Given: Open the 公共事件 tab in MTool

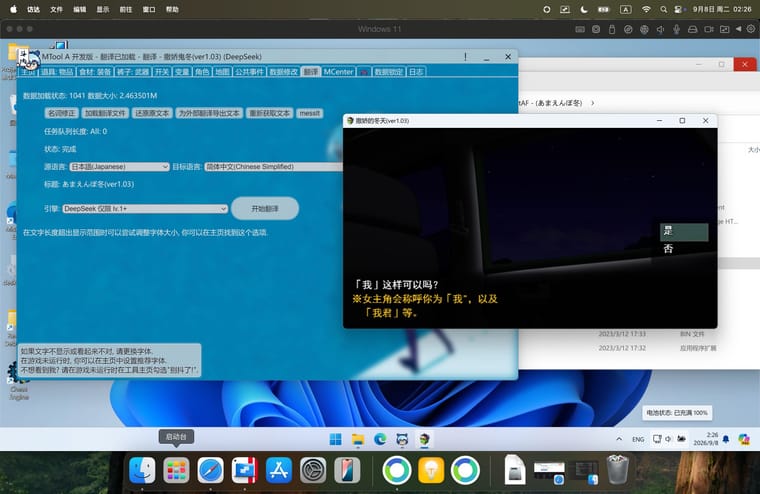Looking at the screenshot, I should tap(249, 72).
